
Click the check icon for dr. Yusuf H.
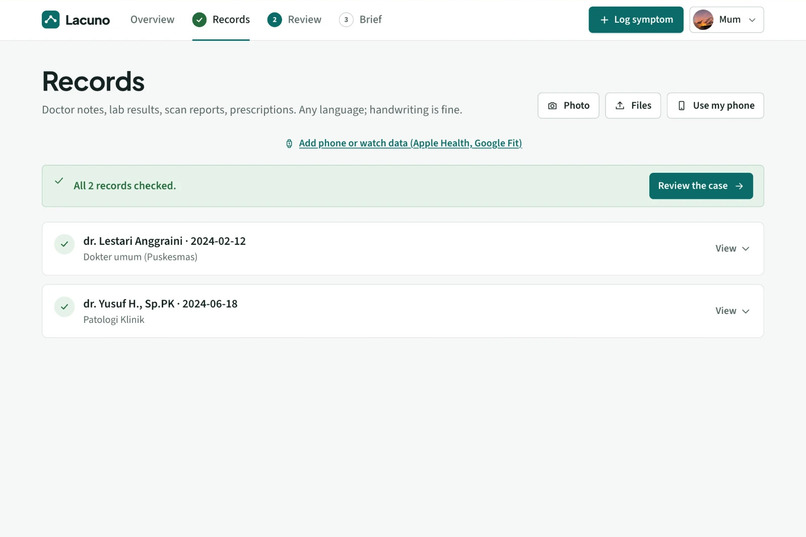tap(64, 307)
